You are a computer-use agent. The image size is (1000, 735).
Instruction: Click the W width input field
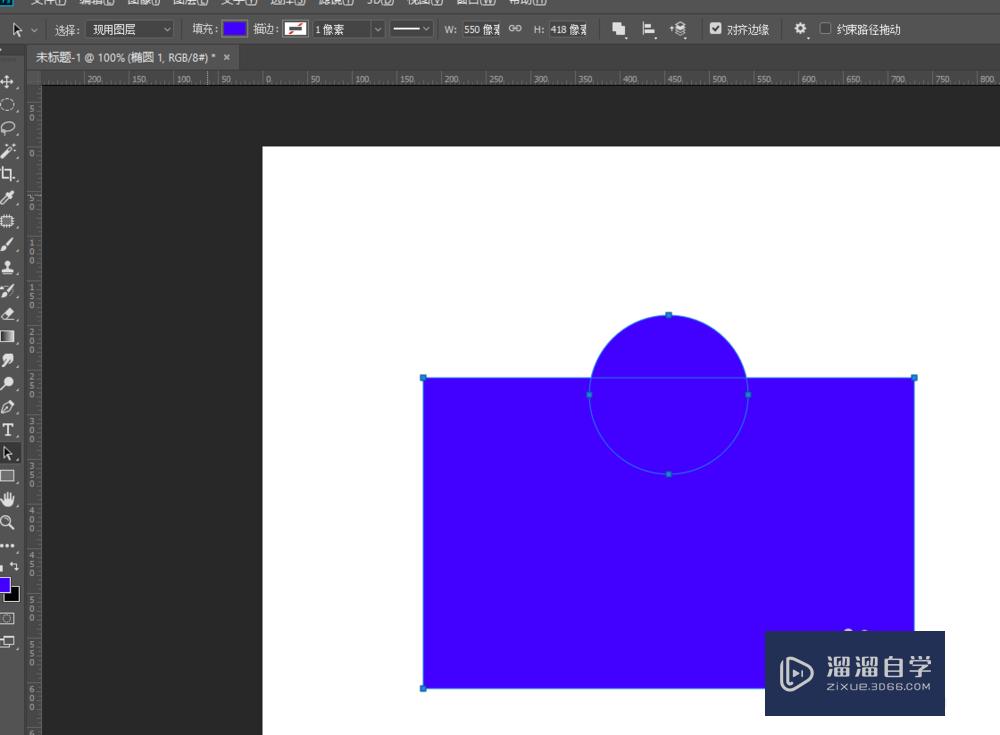coord(482,29)
